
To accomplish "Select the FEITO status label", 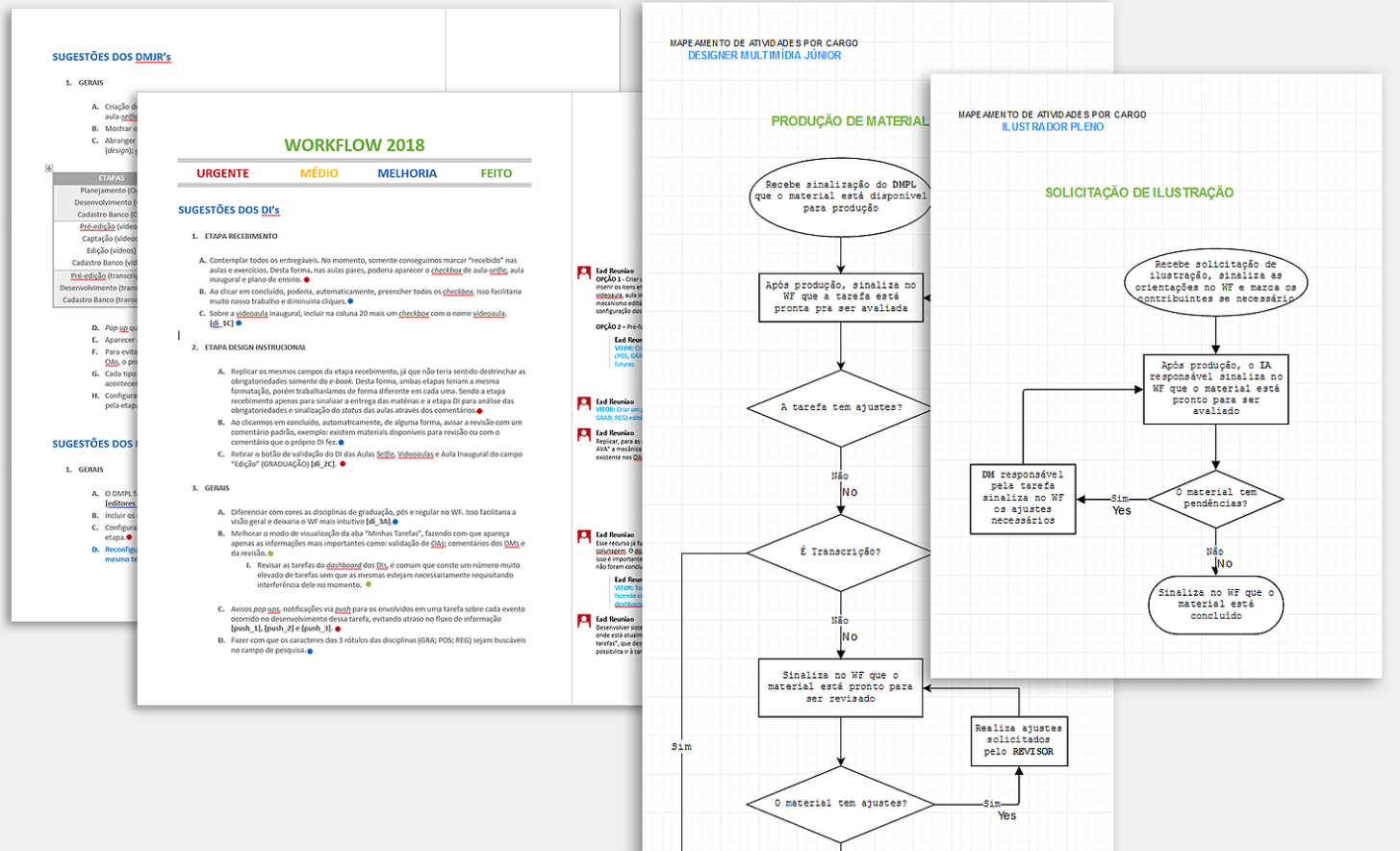I will click(496, 173).
